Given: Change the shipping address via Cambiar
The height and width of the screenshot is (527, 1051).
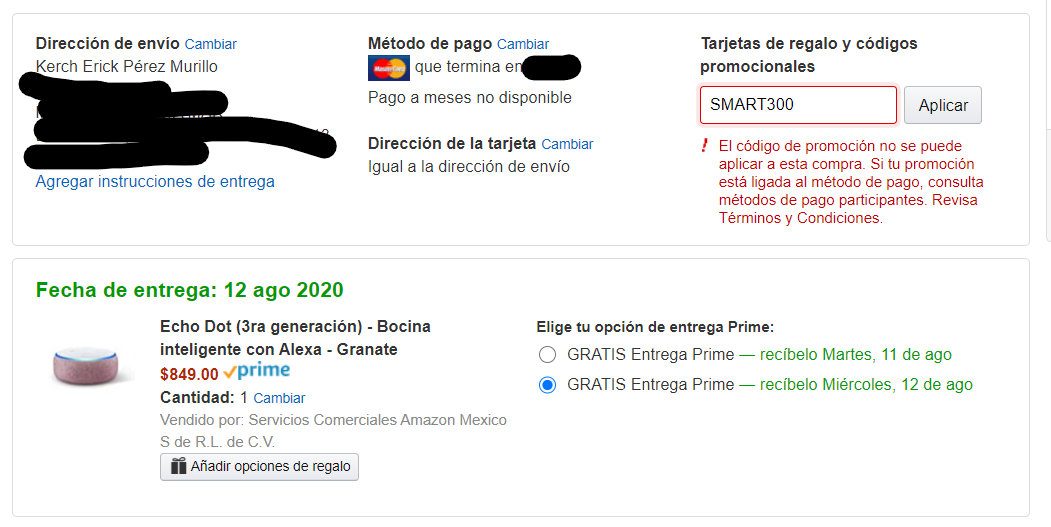Looking at the screenshot, I should tap(211, 44).
